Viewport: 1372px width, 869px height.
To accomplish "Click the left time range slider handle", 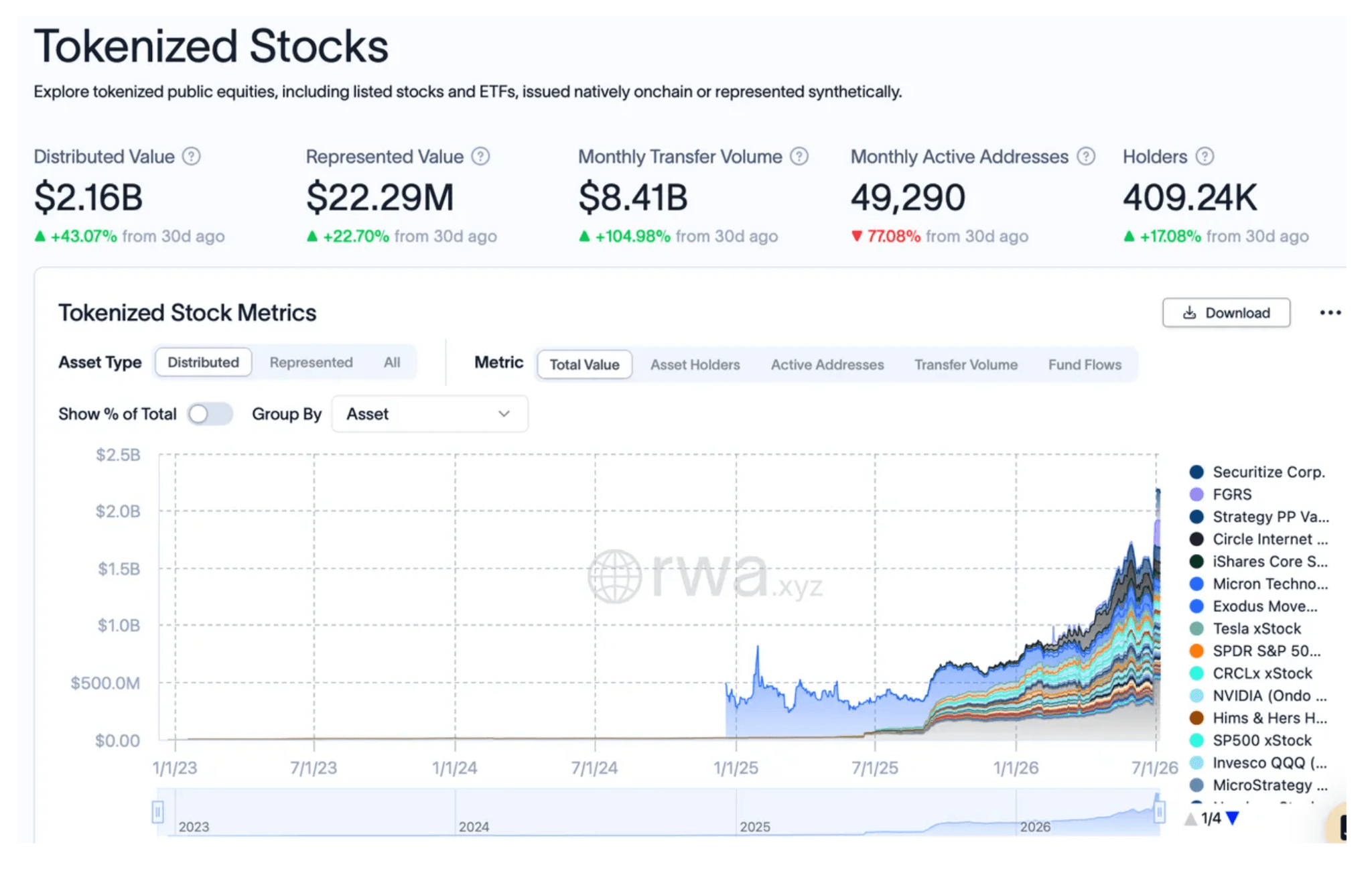I will coord(157,812).
